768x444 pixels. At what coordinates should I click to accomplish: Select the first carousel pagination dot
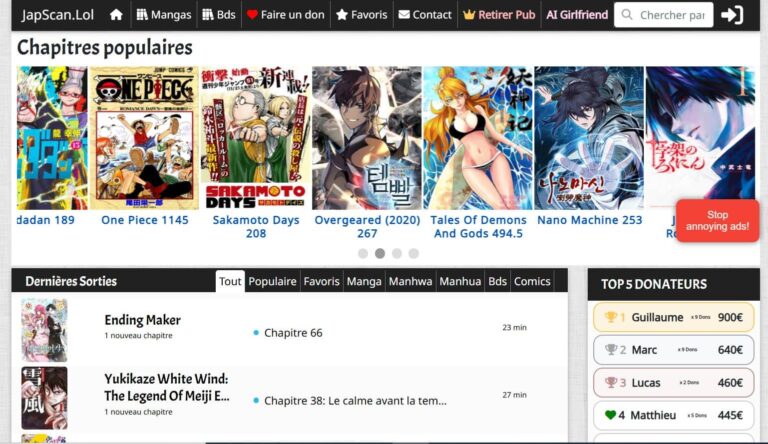click(363, 253)
